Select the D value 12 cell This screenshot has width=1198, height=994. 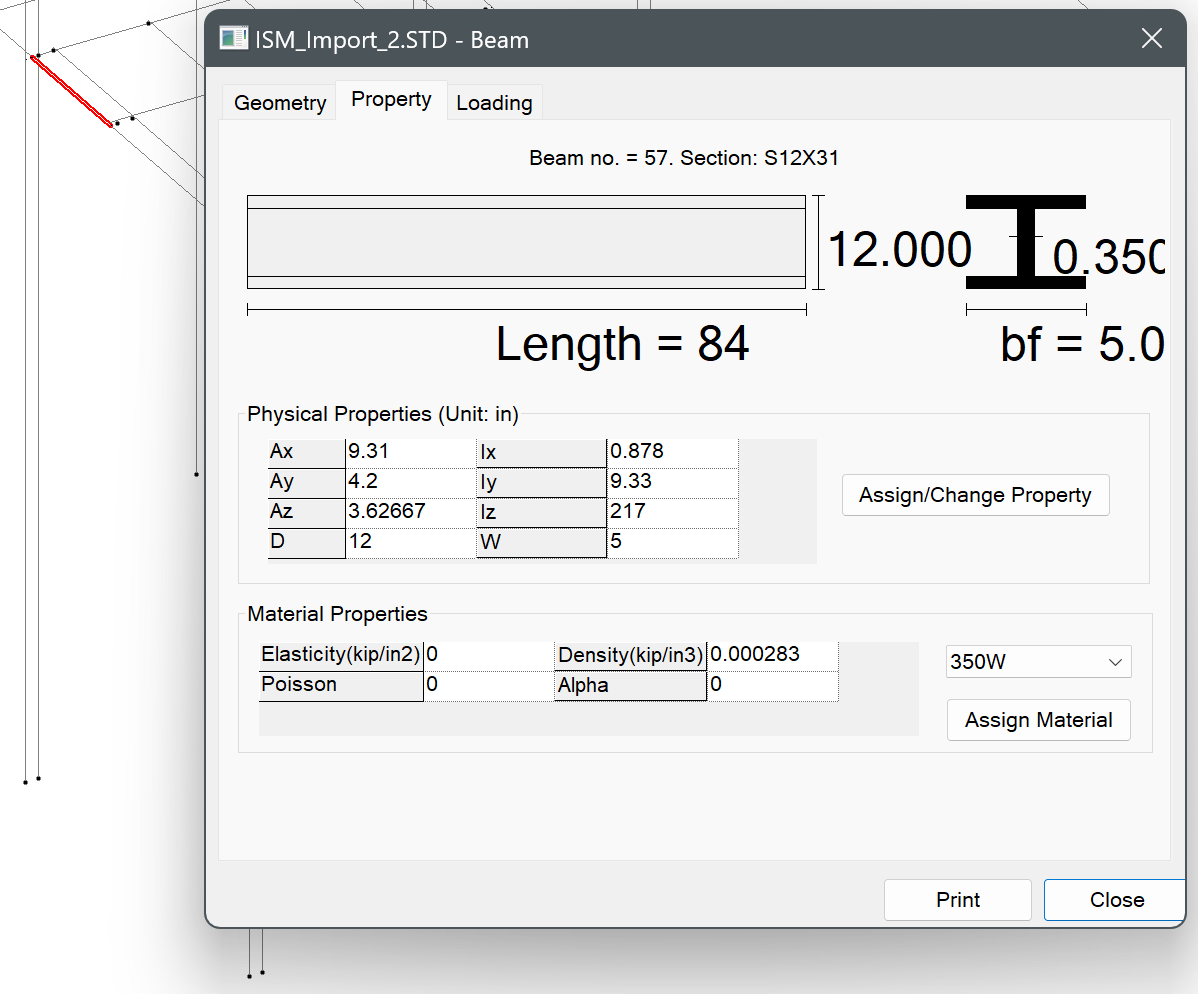[x=410, y=542]
